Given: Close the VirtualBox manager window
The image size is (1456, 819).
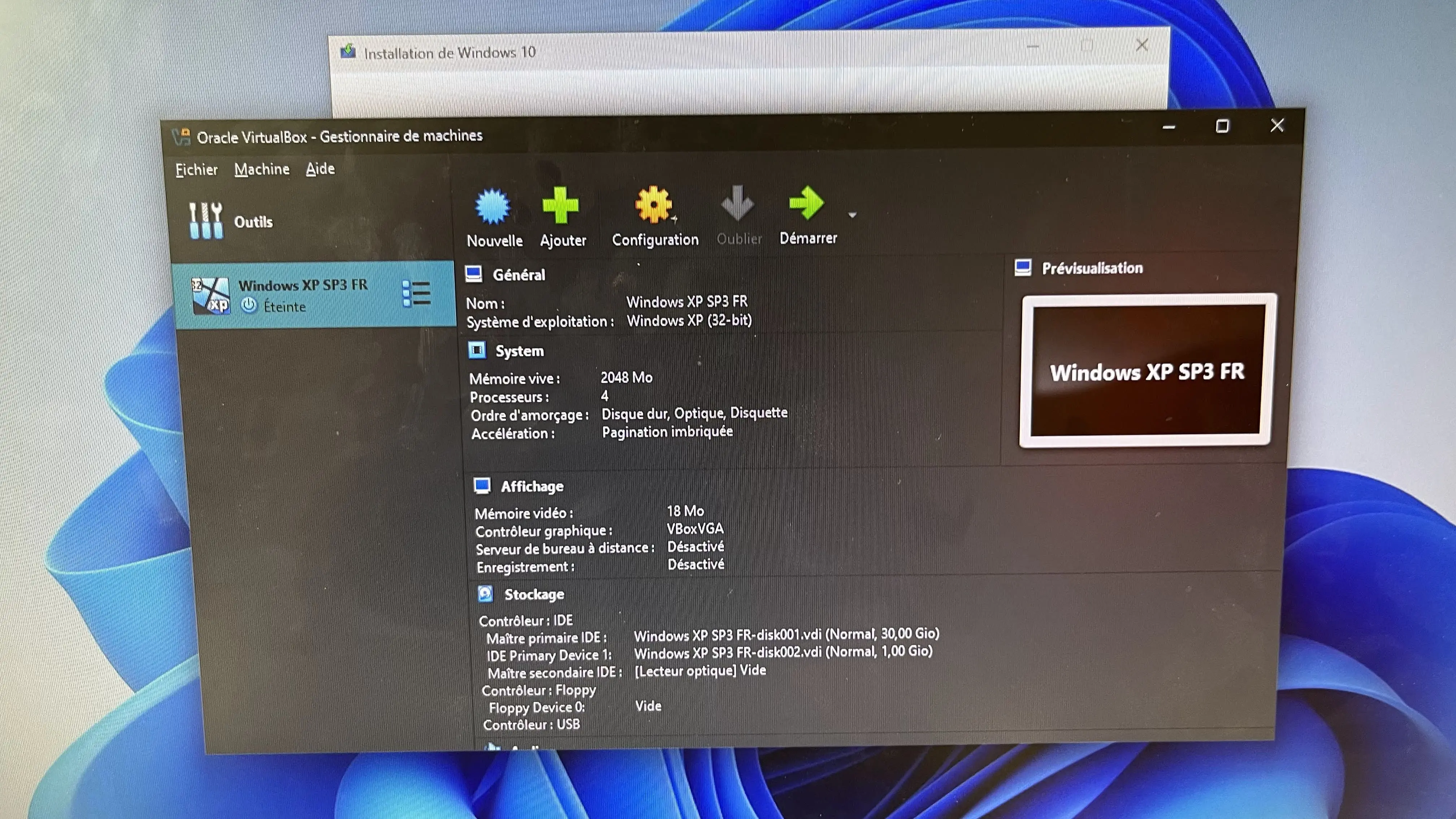Looking at the screenshot, I should point(1277,125).
